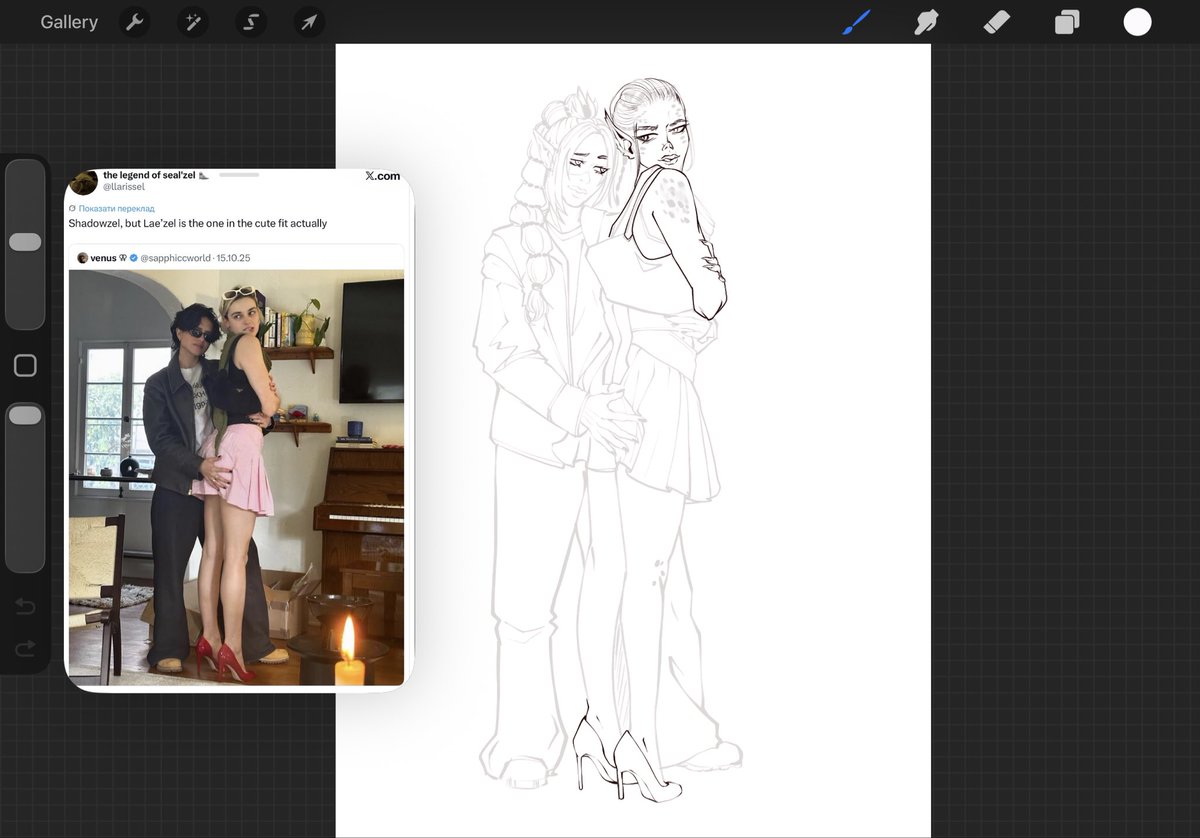Grab the reference window top handle bar
Screen dimensions: 1200x838
(239, 174)
